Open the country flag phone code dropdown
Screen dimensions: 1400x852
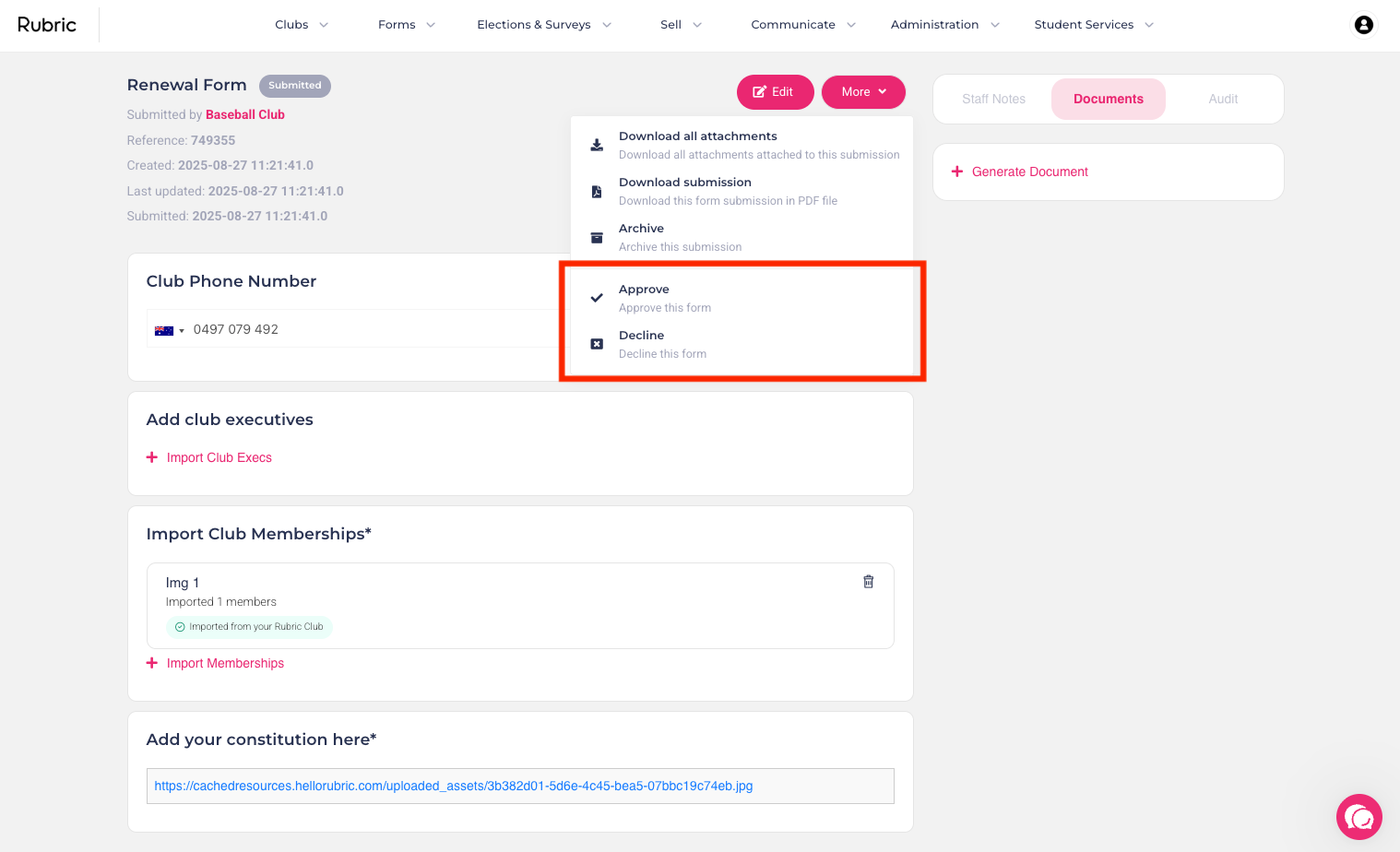tap(170, 330)
